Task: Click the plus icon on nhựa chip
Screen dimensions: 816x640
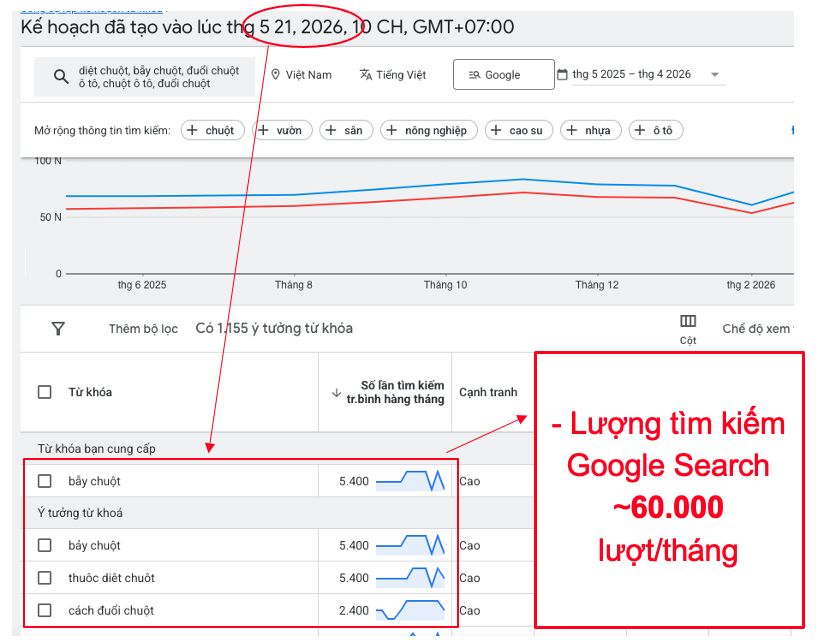Action: coord(571,130)
